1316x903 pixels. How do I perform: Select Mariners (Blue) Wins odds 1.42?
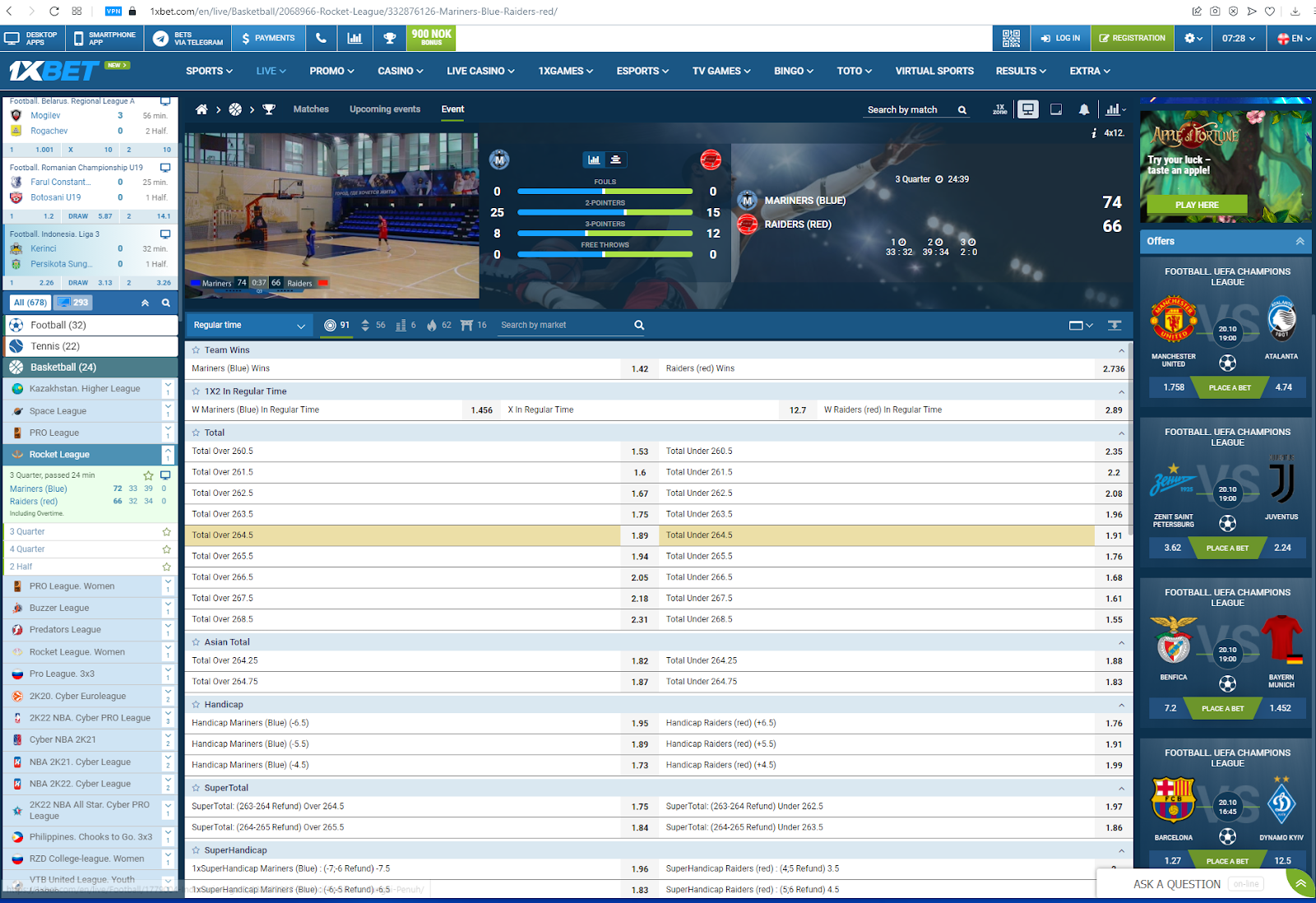click(x=640, y=369)
